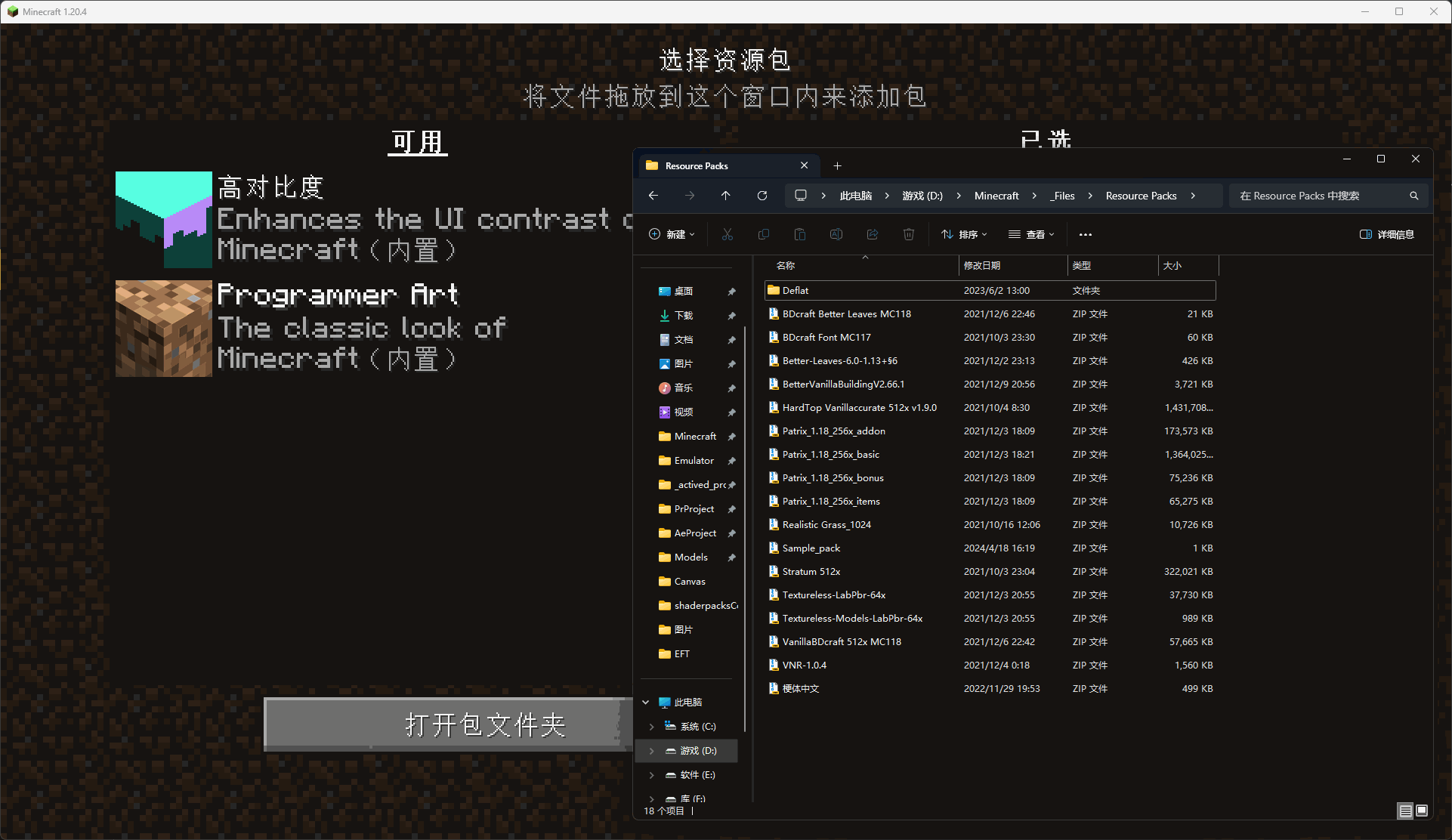
Task: Click the share icon in toolbar
Action: 872,234
